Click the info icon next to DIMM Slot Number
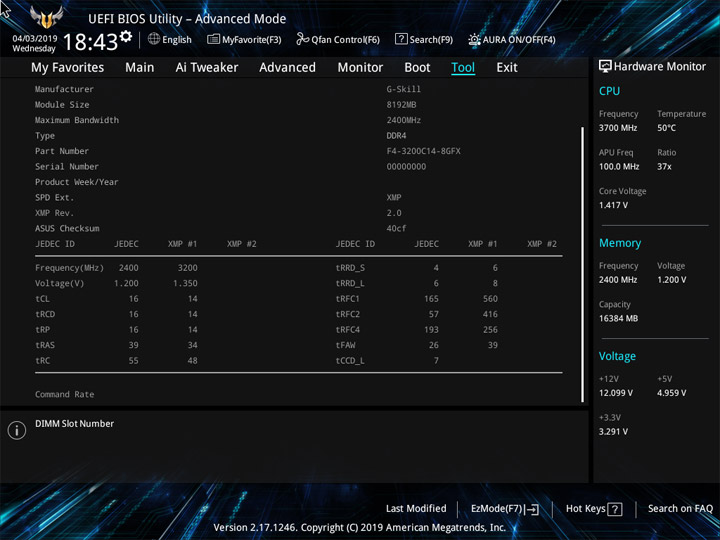The width and height of the screenshot is (720, 540). coord(17,430)
